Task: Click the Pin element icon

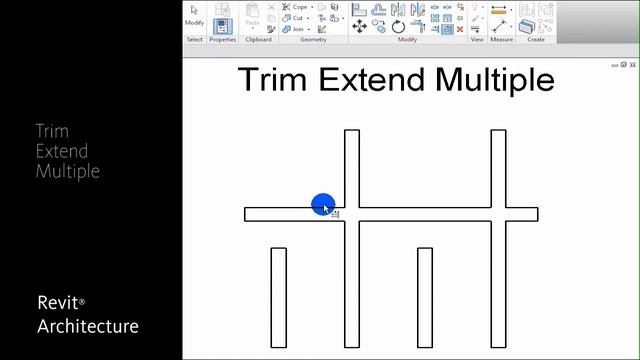Action: 460,18
